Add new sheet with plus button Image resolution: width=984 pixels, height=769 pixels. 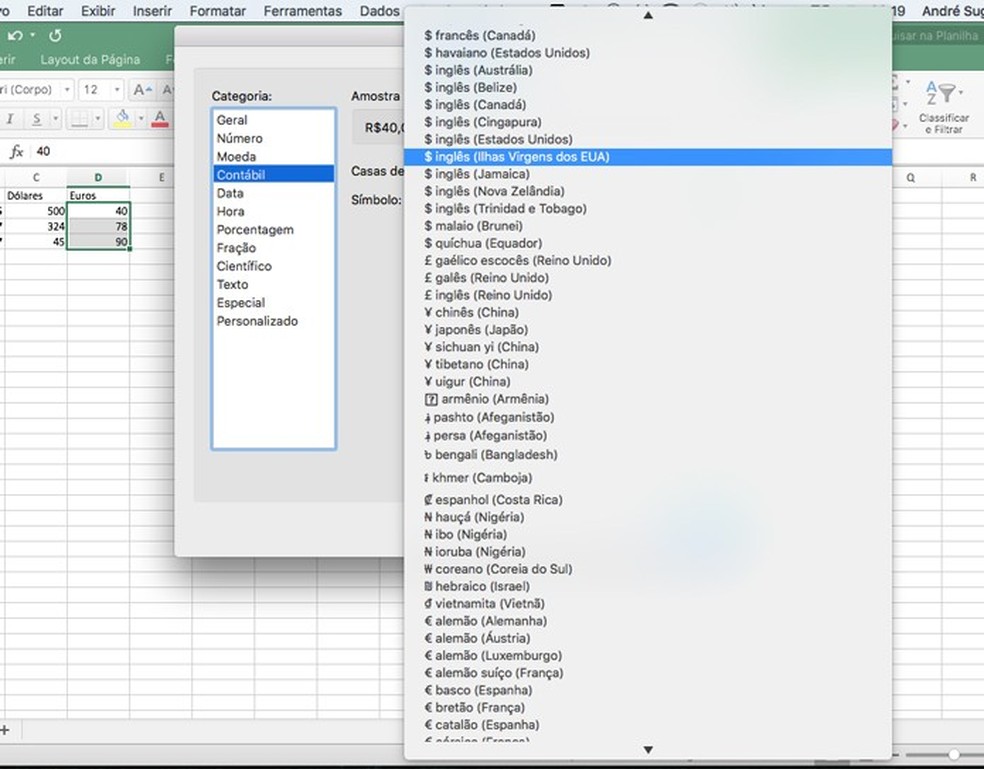(x=5, y=730)
